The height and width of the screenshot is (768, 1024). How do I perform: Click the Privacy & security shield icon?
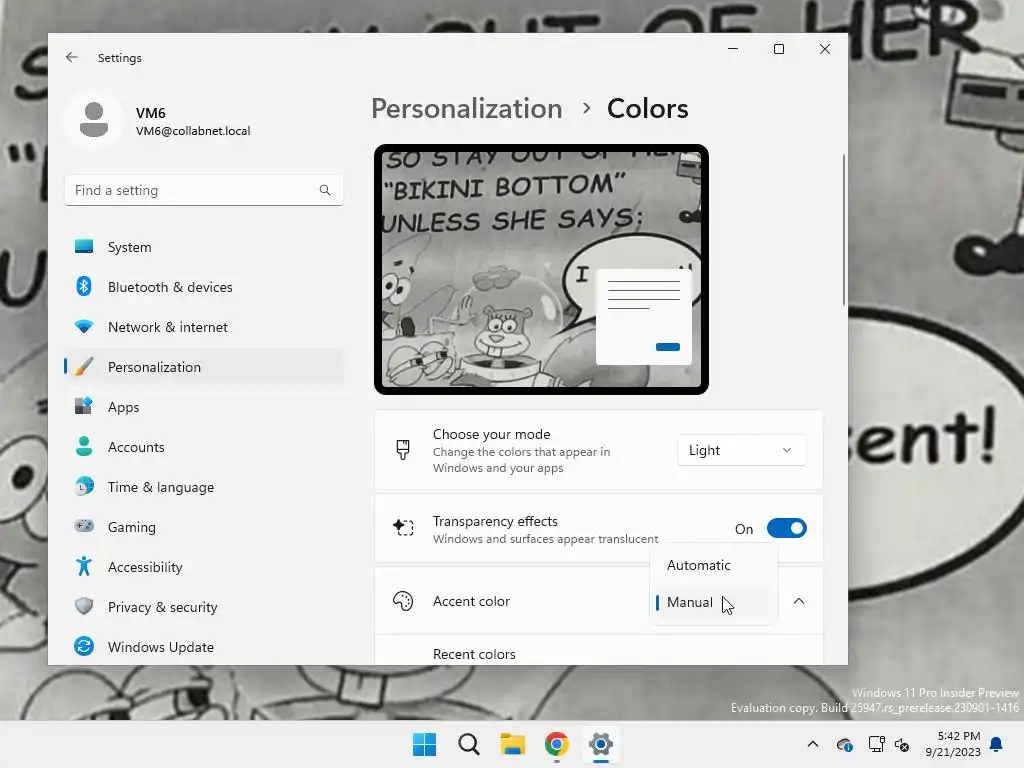84,606
